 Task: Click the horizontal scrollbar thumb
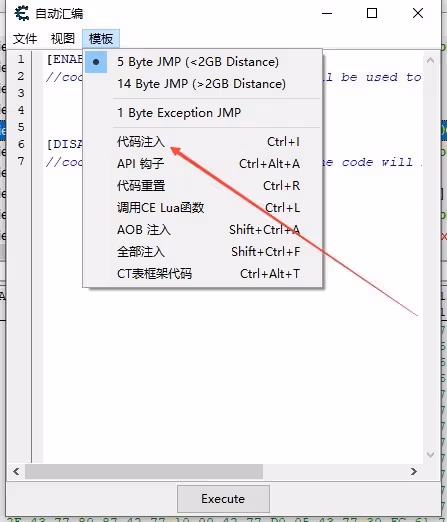click(144, 471)
